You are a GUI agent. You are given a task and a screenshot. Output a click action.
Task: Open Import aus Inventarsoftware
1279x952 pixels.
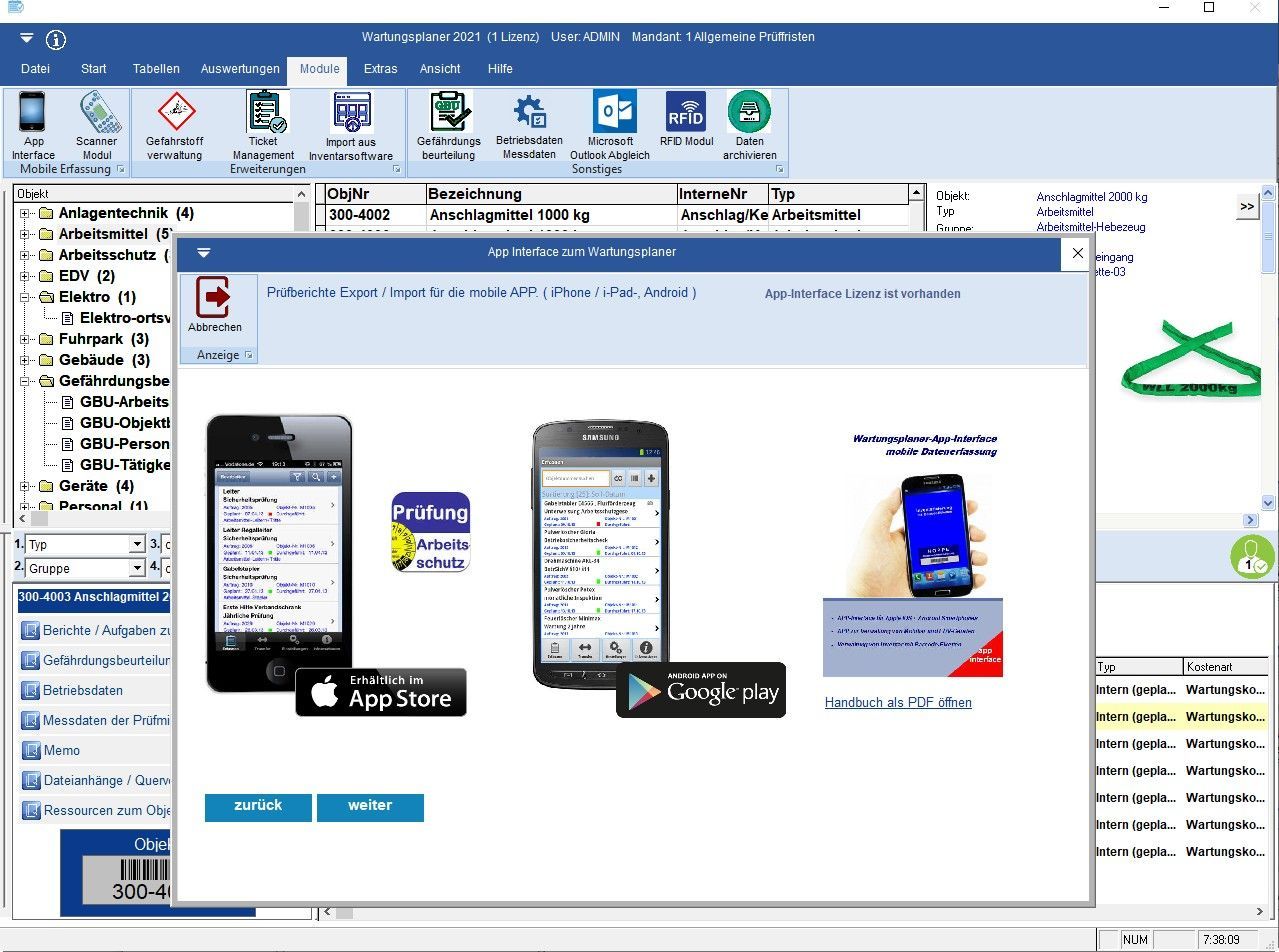(x=351, y=125)
